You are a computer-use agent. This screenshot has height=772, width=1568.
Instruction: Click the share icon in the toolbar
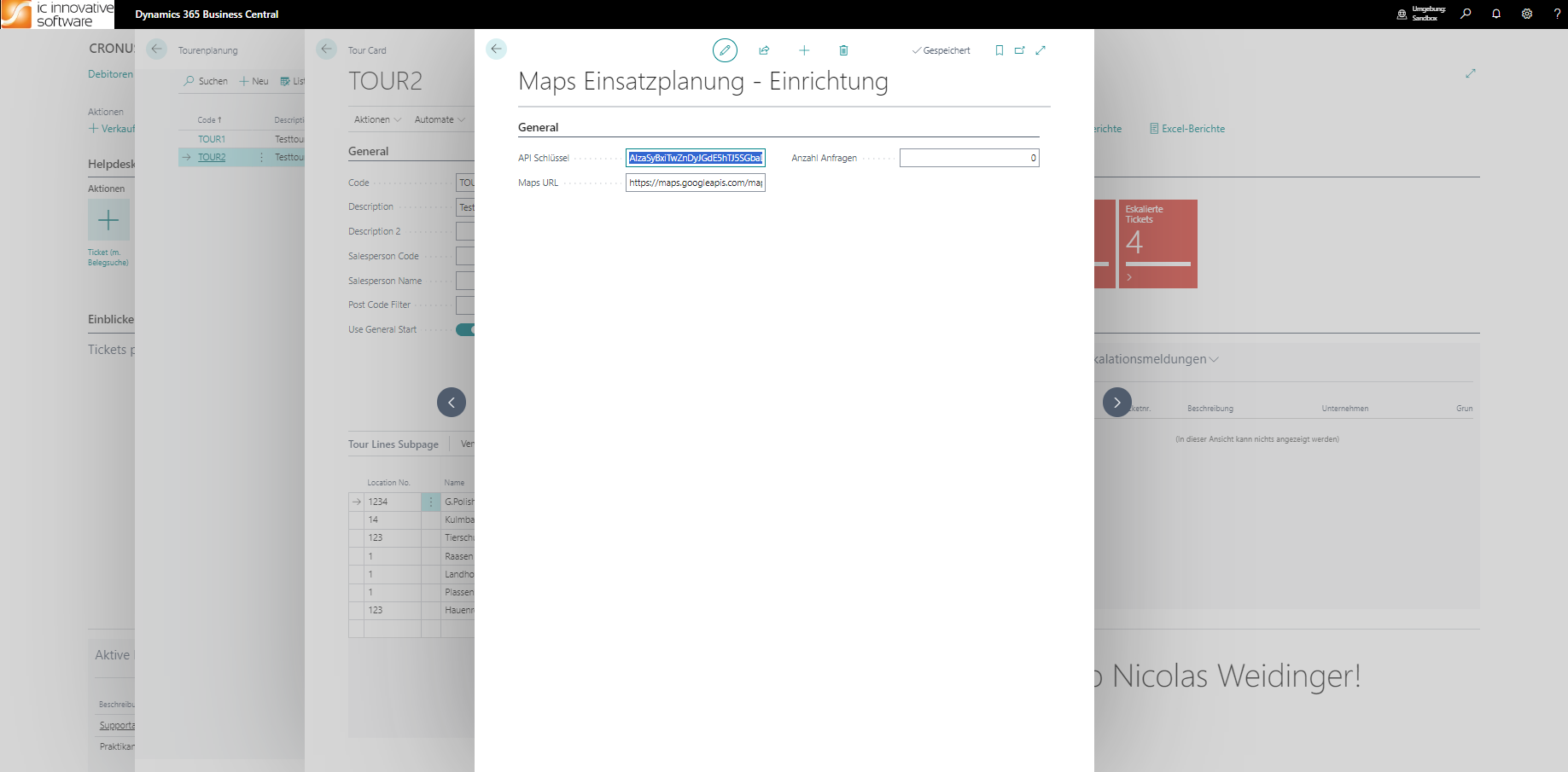point(764,50)
